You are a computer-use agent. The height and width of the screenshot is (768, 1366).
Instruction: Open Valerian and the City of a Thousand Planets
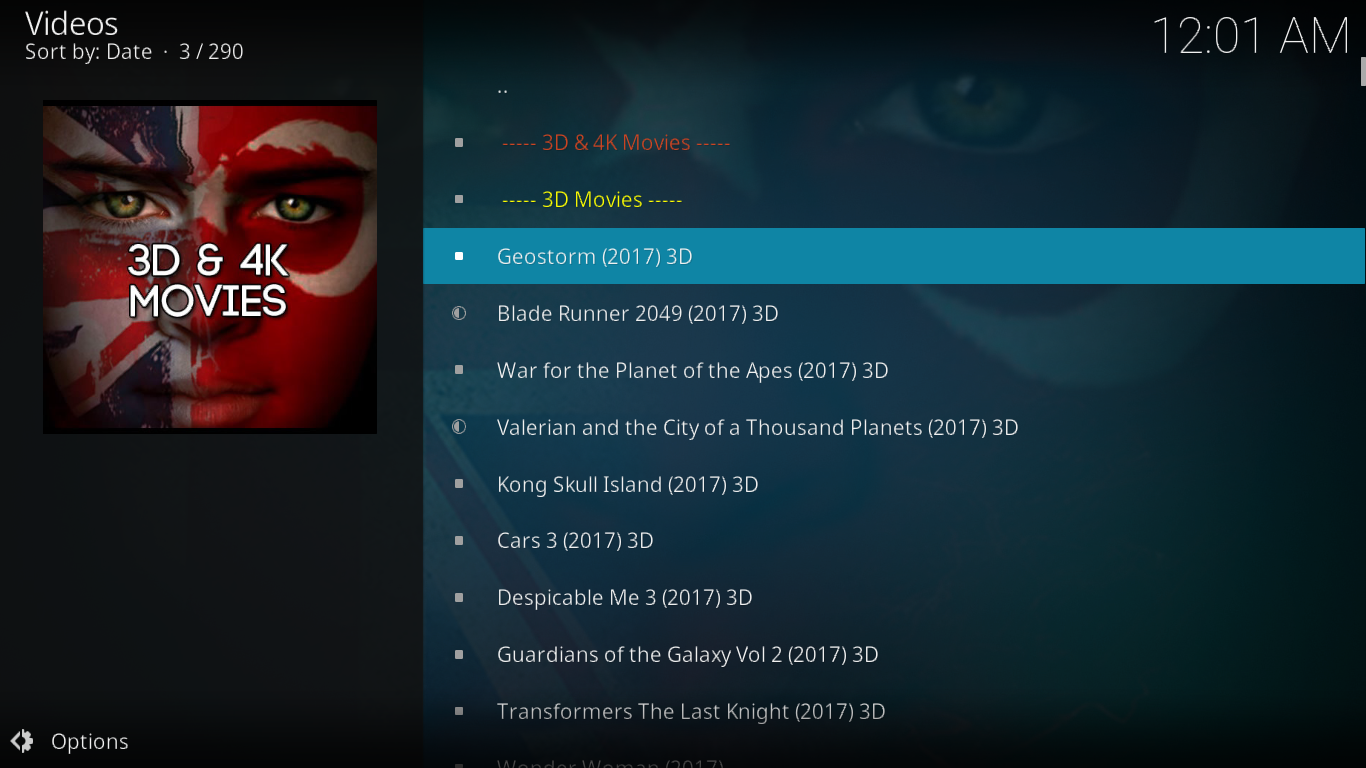[894, 427]
